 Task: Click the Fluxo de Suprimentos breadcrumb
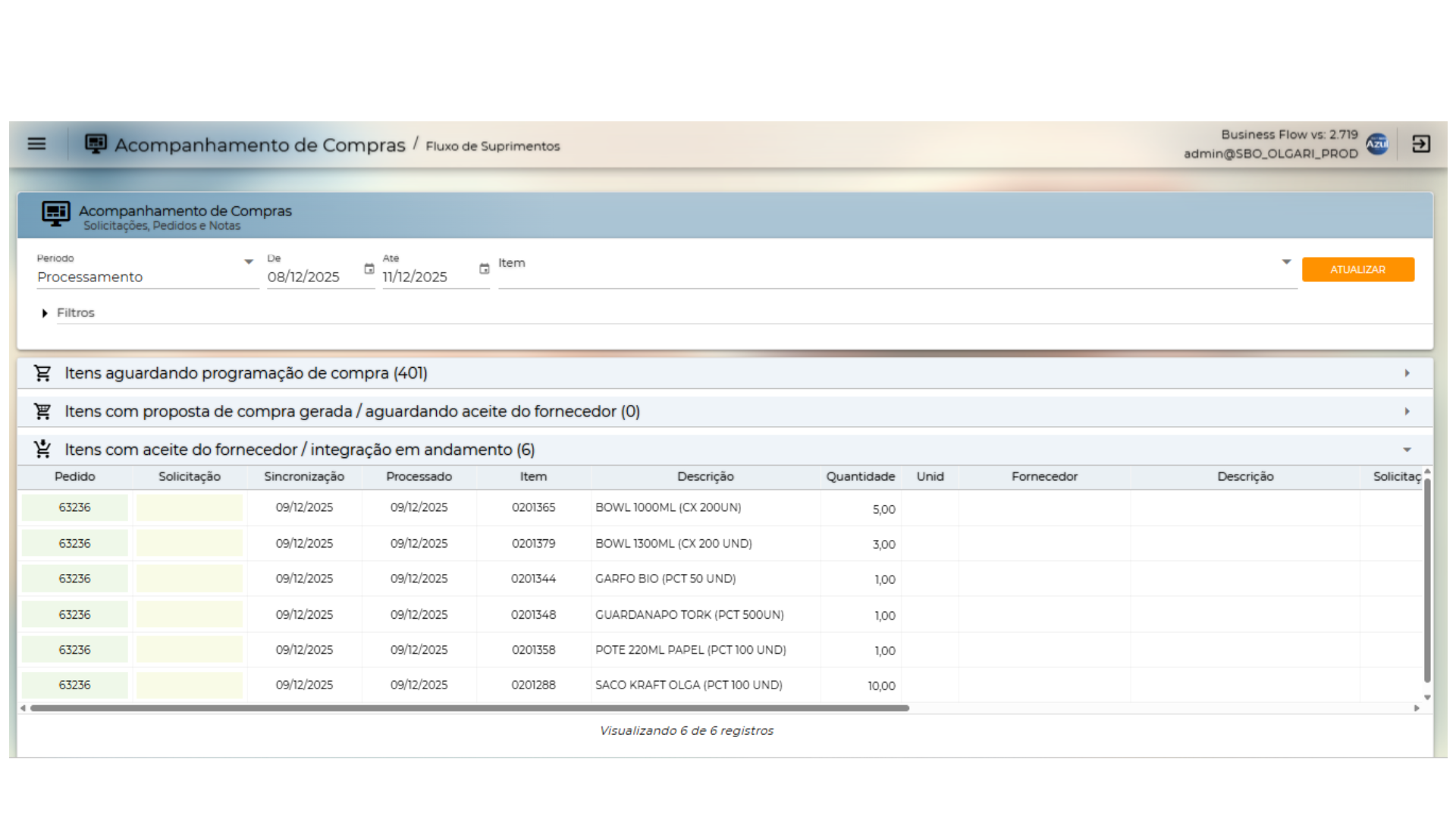(x=492, y=146)
